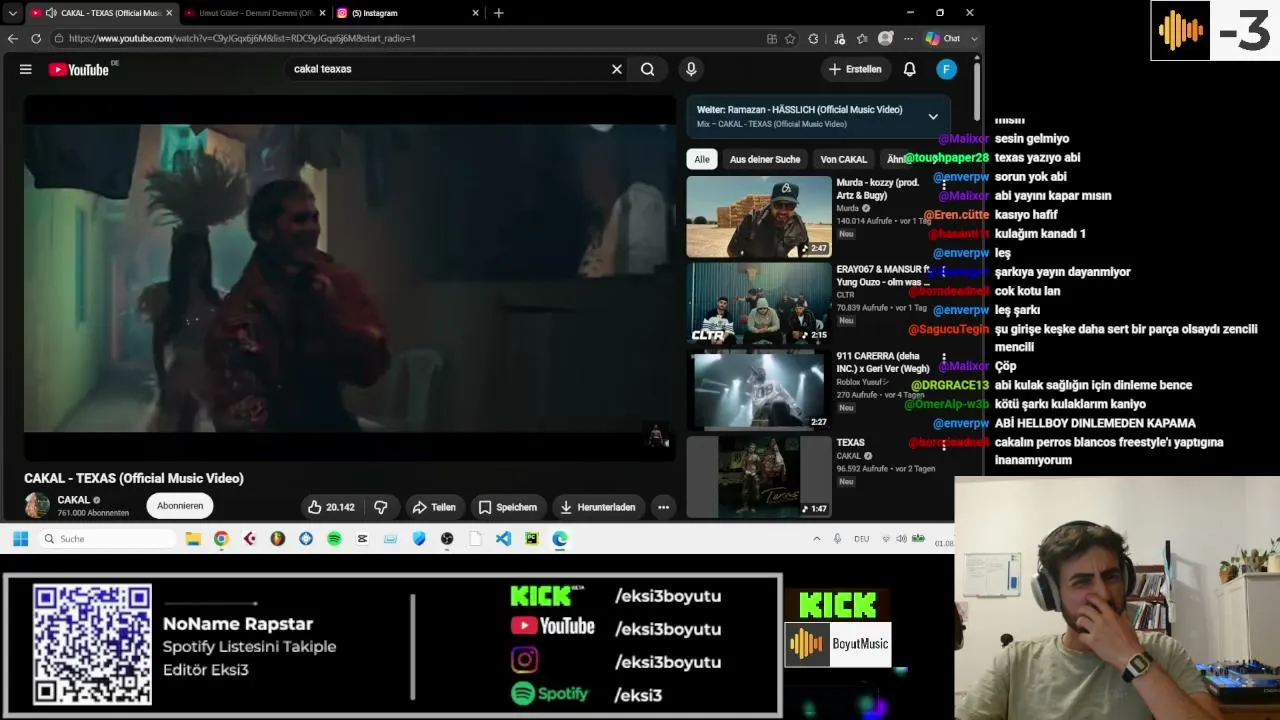Open the tab search dropdown arrow
Screen dimensions: 1280x720
coord(12,13)
